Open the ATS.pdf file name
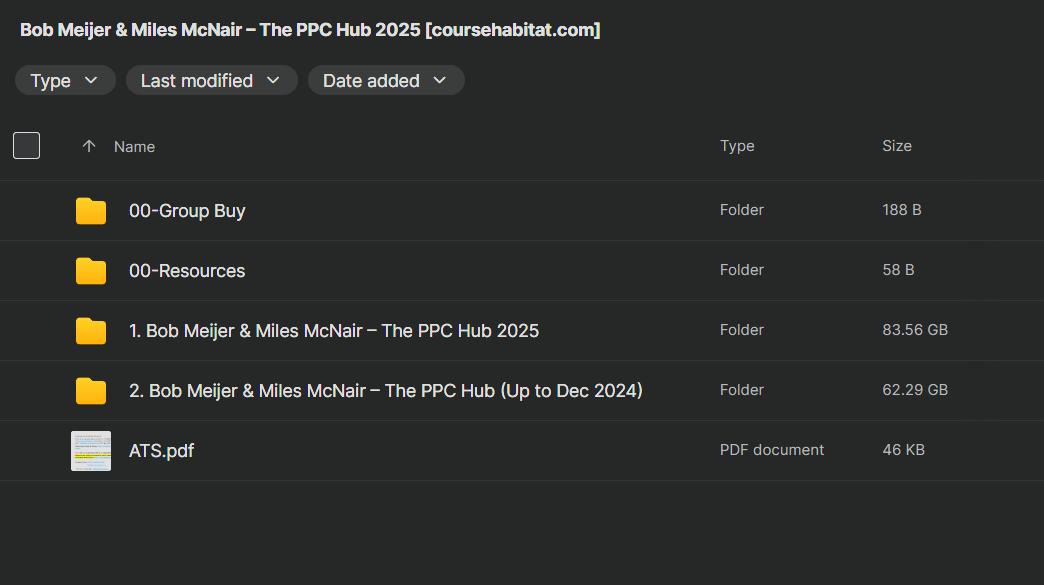 162,451
